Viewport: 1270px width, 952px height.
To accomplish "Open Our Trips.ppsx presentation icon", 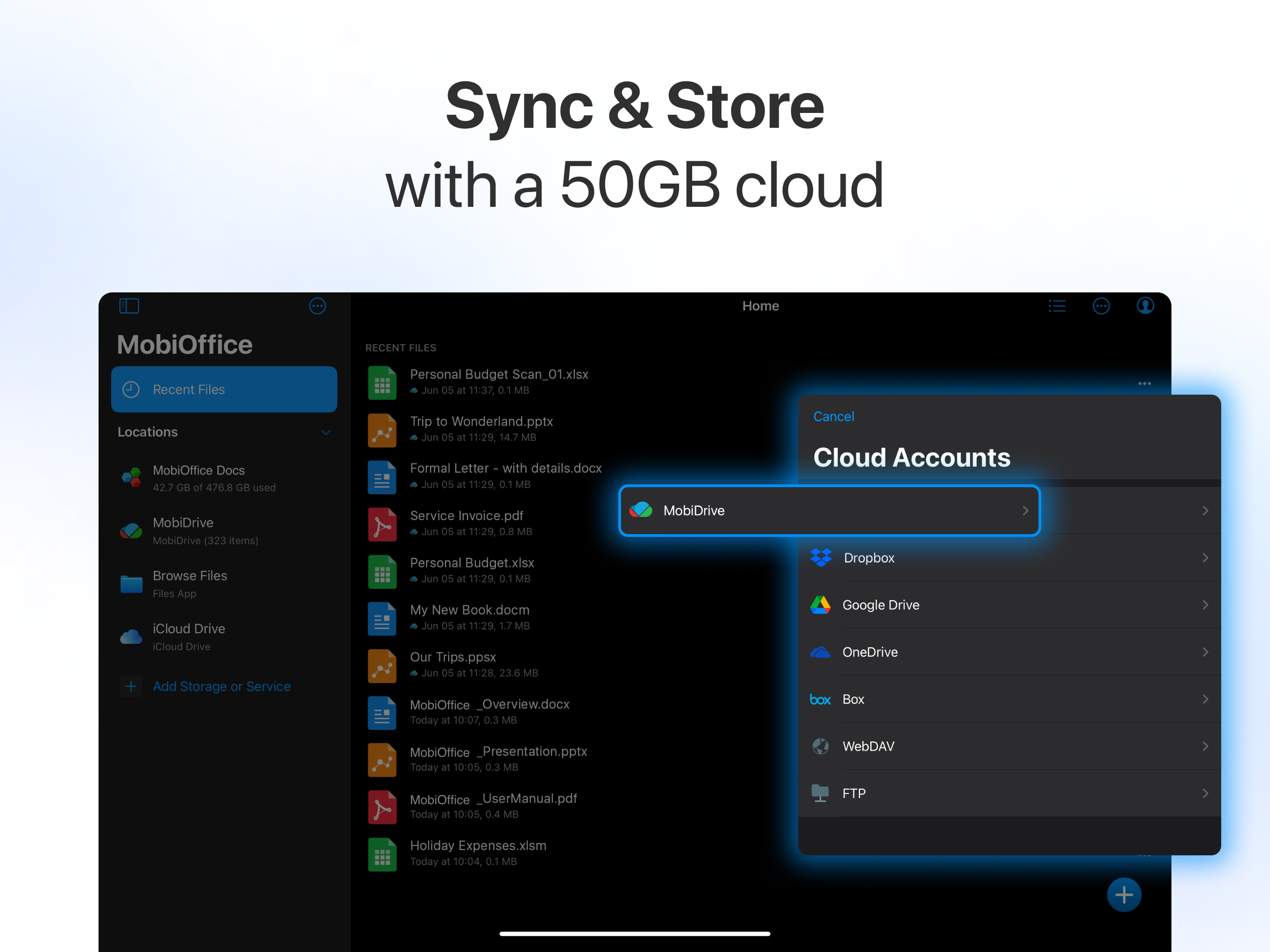I will click(383, 666).
